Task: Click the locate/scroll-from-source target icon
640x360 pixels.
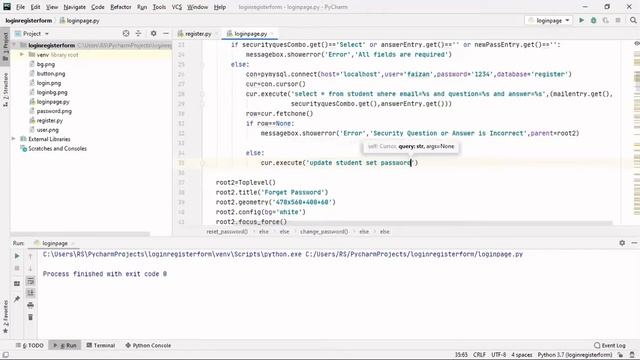Action: coord(126,33)
